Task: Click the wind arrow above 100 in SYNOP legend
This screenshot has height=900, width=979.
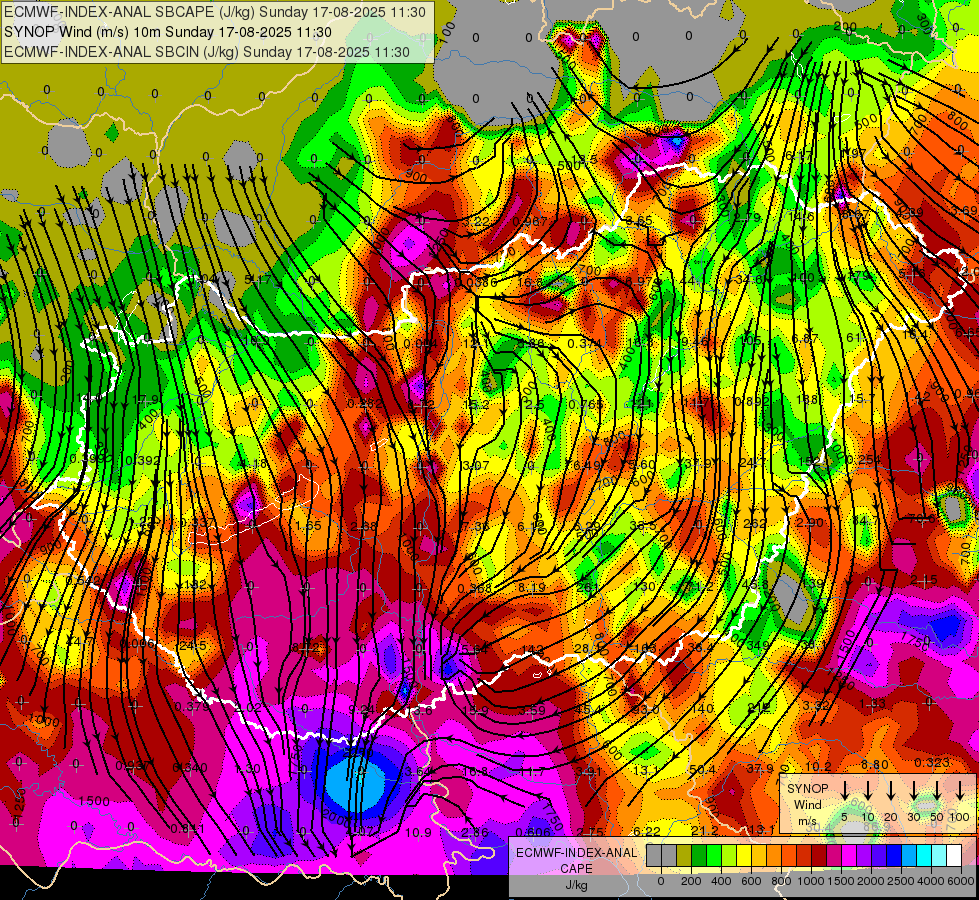Action: tap(960, 791)
